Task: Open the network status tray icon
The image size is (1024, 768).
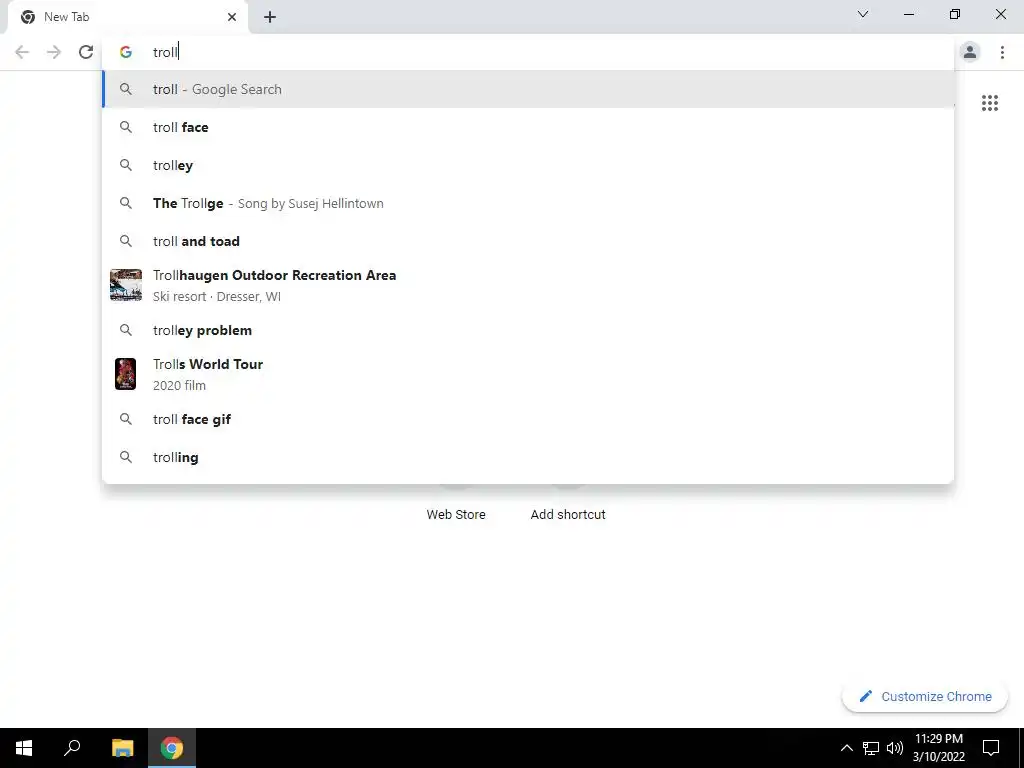Action: tap(871, 748)
